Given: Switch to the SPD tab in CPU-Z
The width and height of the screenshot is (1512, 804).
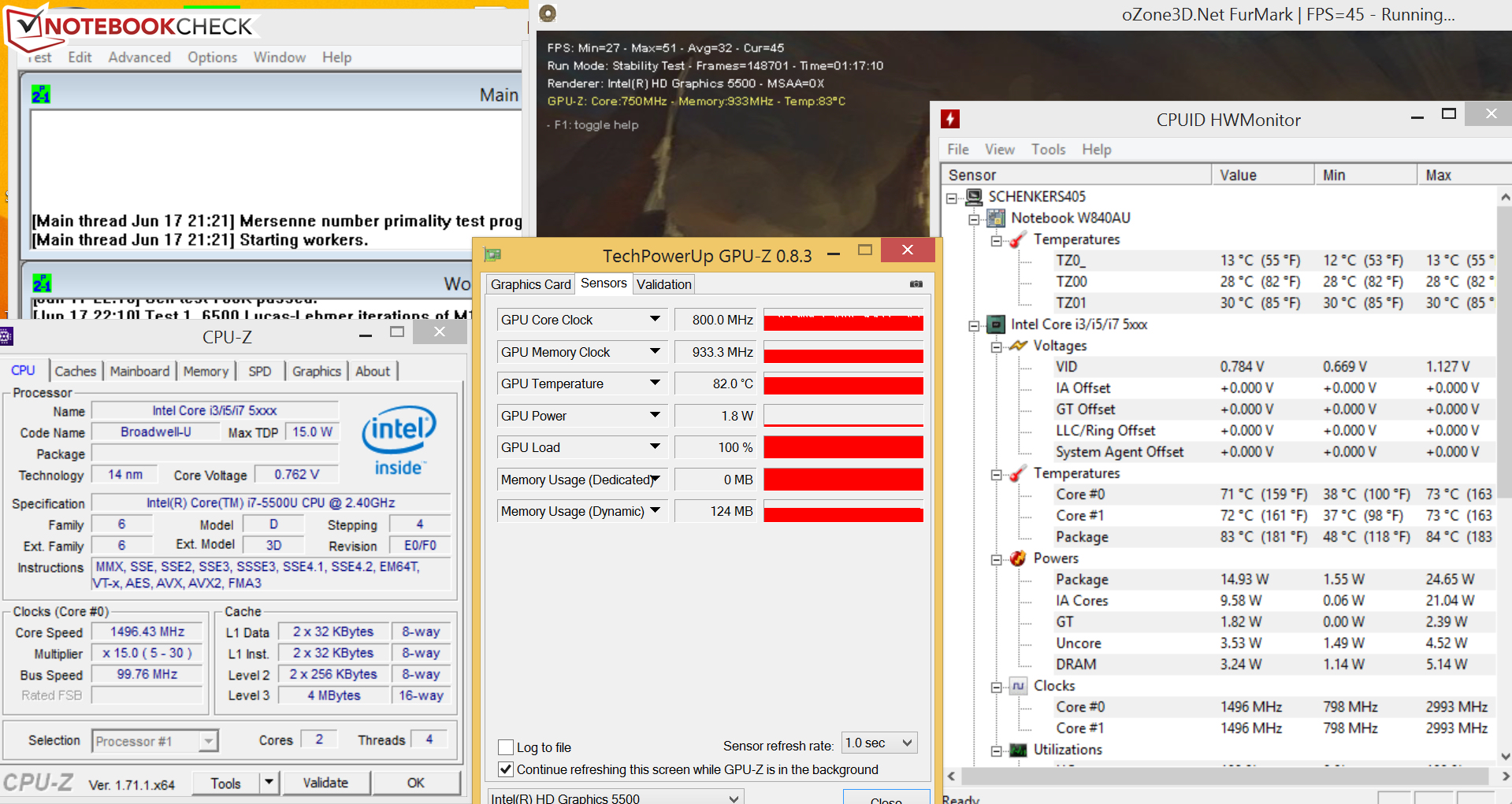Looking at the screenshot, I should [260, 371].
